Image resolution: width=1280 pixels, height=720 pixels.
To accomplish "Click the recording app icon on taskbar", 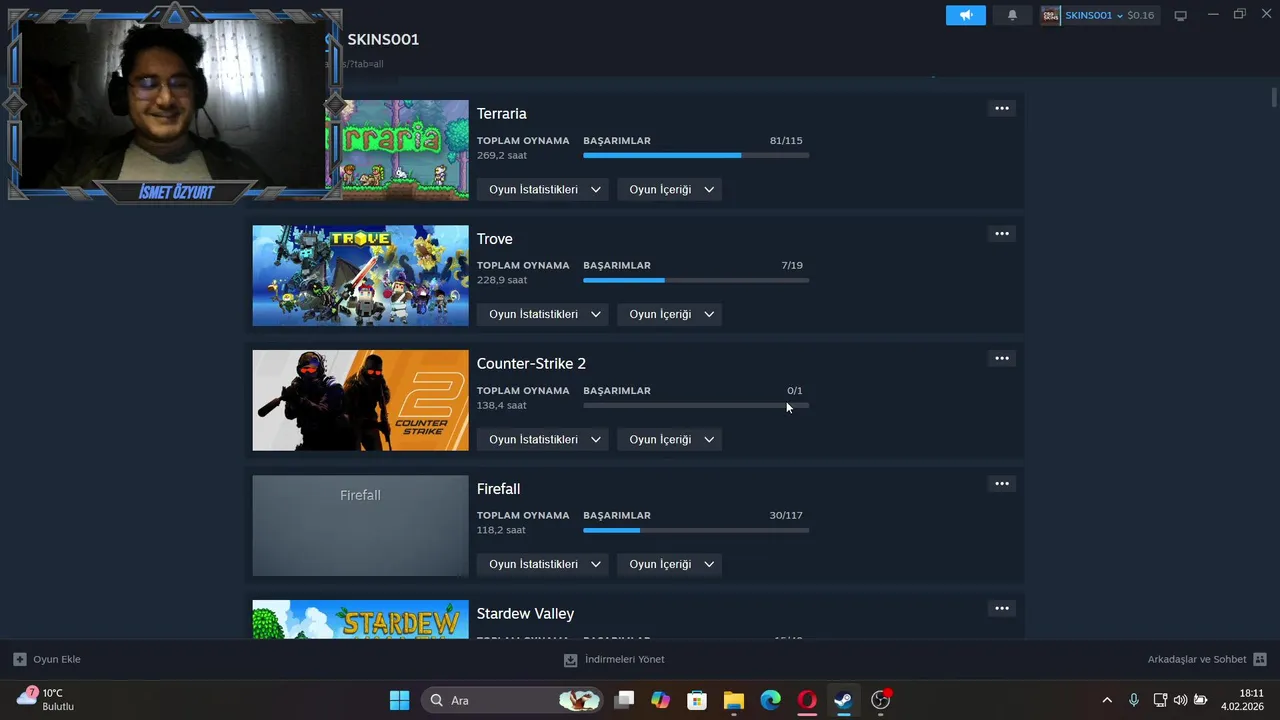I will point(881,700).
